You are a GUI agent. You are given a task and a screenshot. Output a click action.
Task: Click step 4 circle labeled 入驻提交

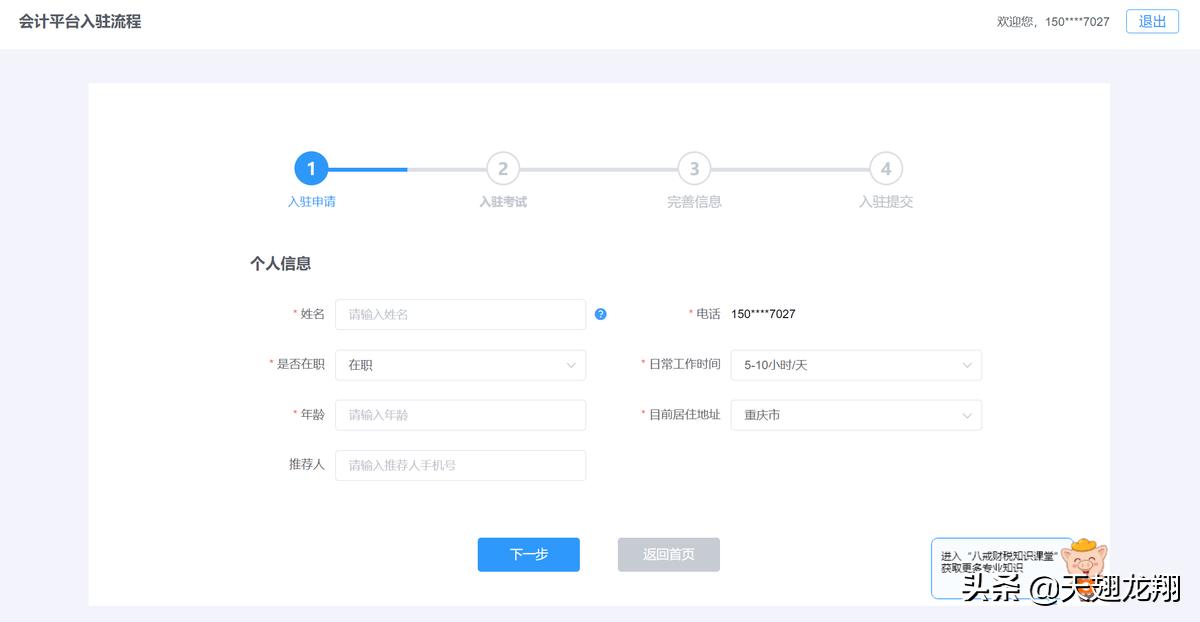(x=885, y=168)
